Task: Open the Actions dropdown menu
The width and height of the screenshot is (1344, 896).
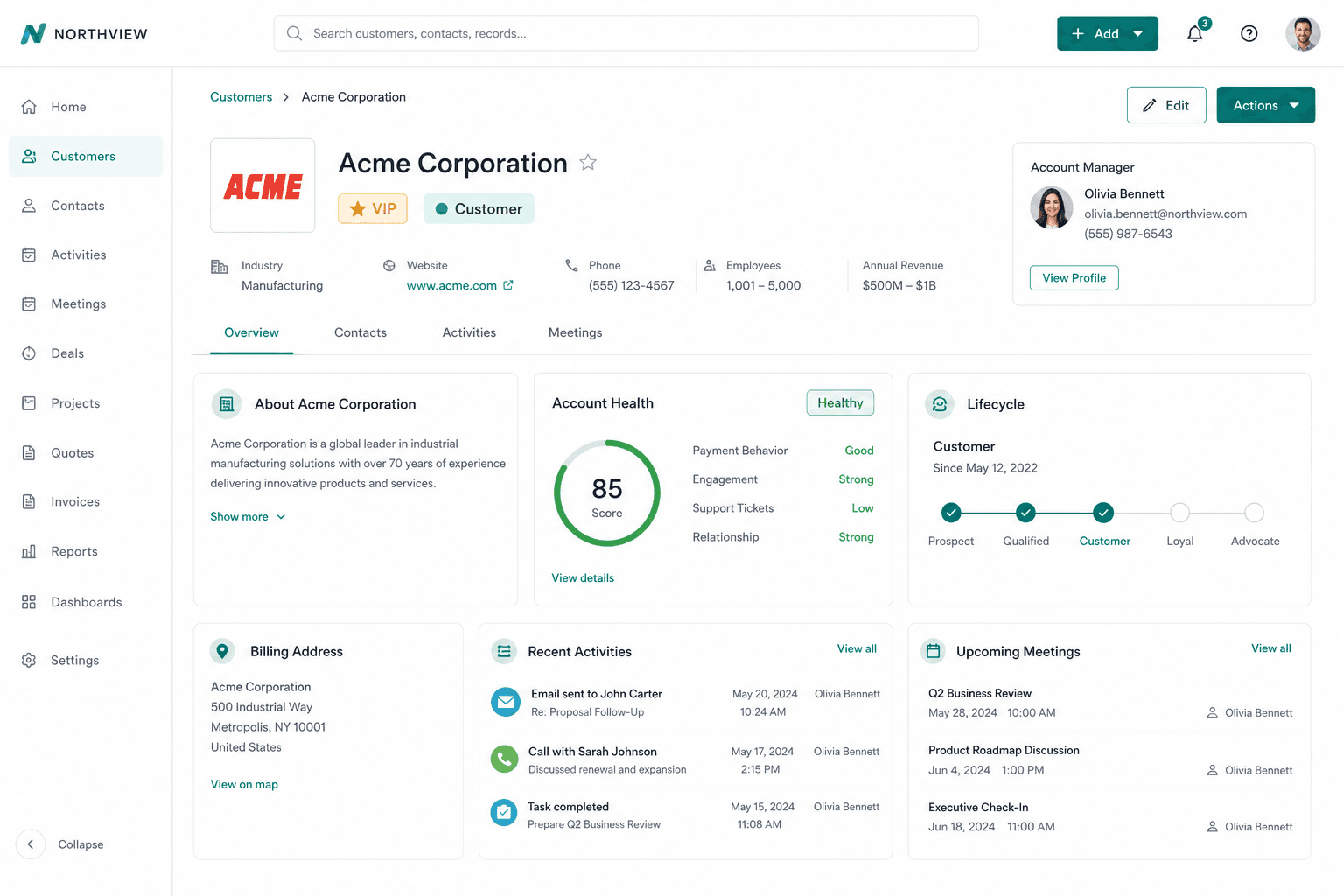Action: pos(1265,105)
